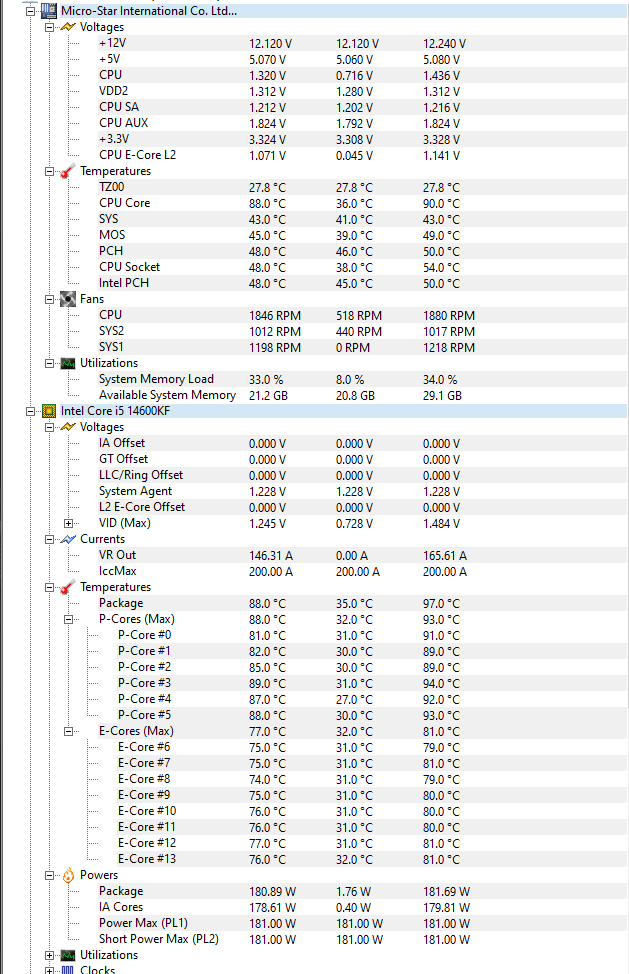
Task: Select the CPU E-Core L2 row
Action: [361, 155]
